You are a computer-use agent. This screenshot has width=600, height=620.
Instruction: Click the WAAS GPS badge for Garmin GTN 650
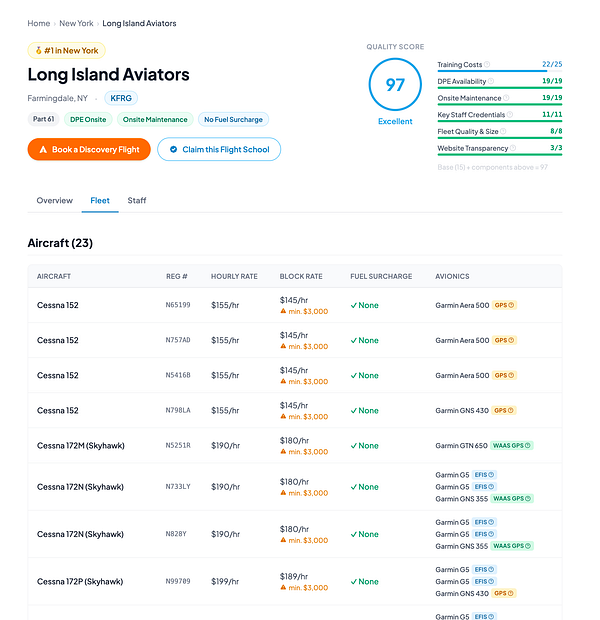point(512,446)
